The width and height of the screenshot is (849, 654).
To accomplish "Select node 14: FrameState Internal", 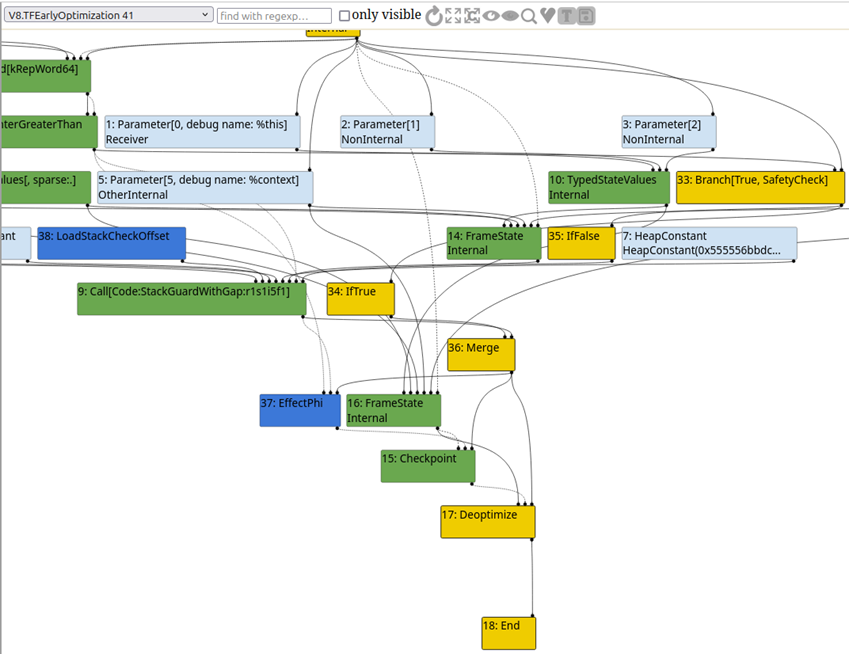I will pos(494,243).
